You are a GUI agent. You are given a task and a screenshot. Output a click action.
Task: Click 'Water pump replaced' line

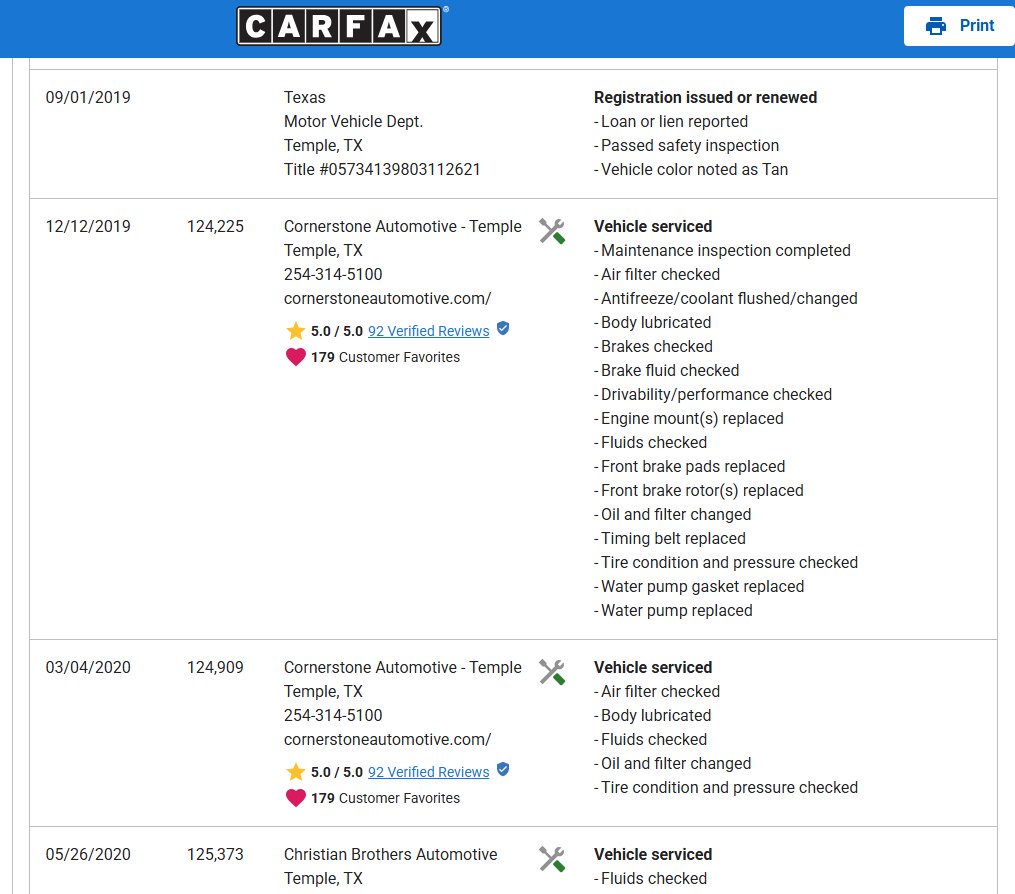coord(673,610)
